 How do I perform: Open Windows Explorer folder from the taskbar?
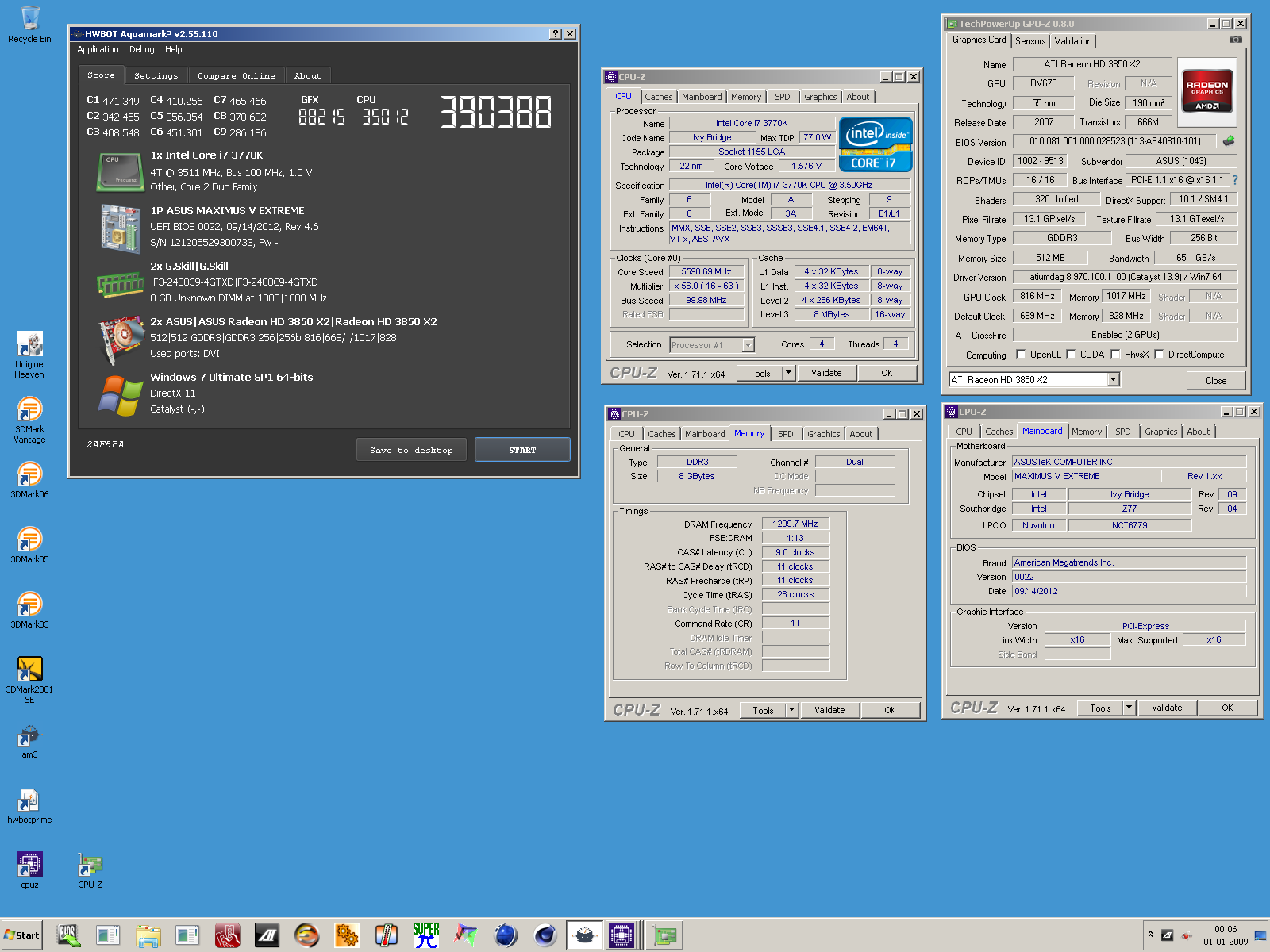[148, 935]
